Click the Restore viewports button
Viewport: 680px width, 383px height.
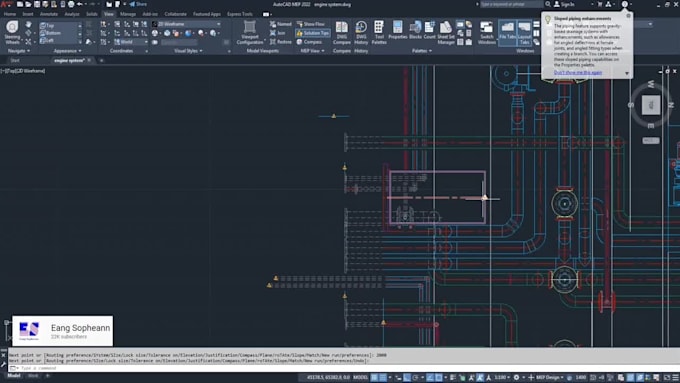tap(281, 42)
